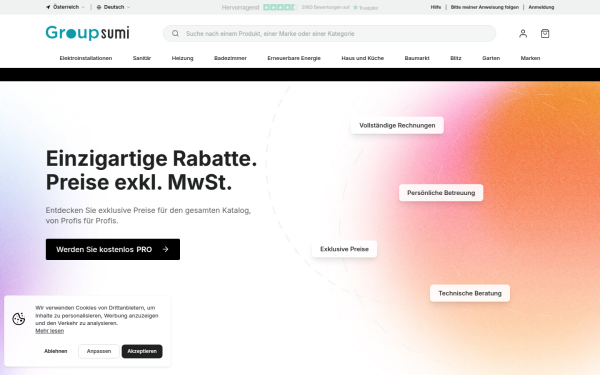This screenshot has height=375, width=600.
Task: Click Mehr lesen in the cookie notice
Action: [x=49, y=331]
